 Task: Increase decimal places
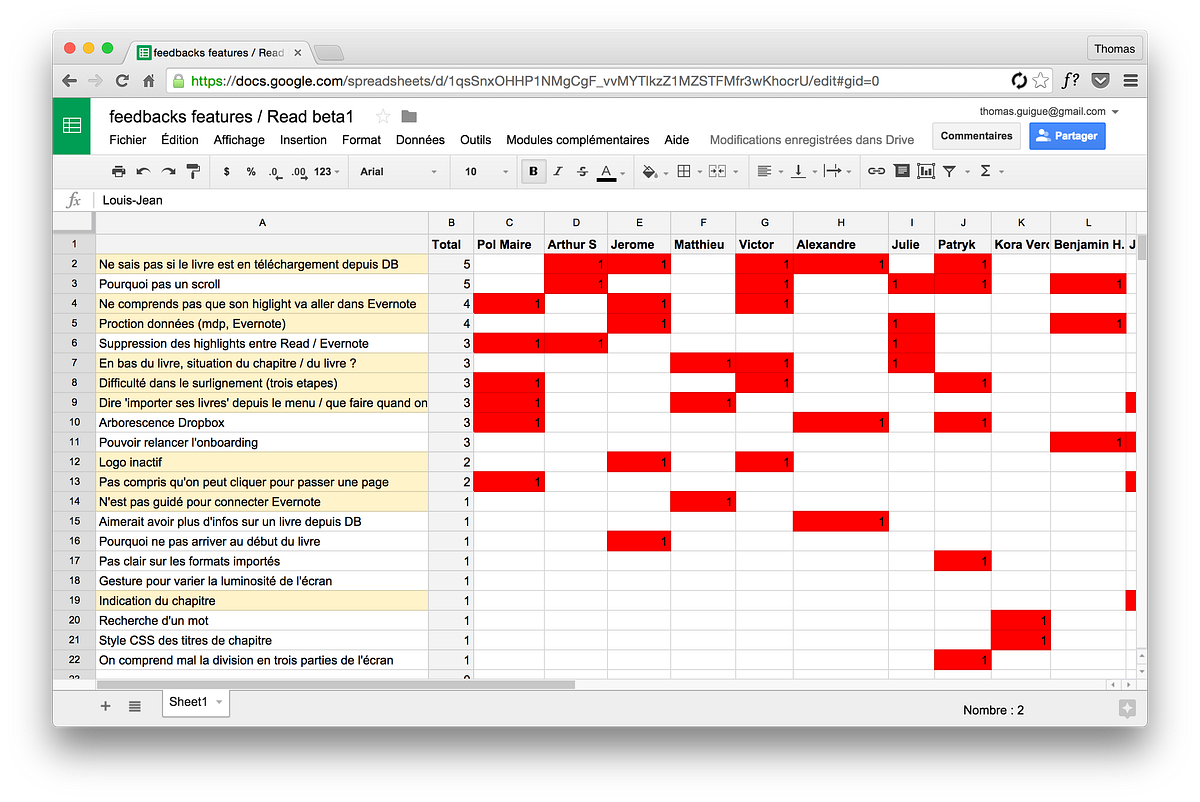[299, 172]
